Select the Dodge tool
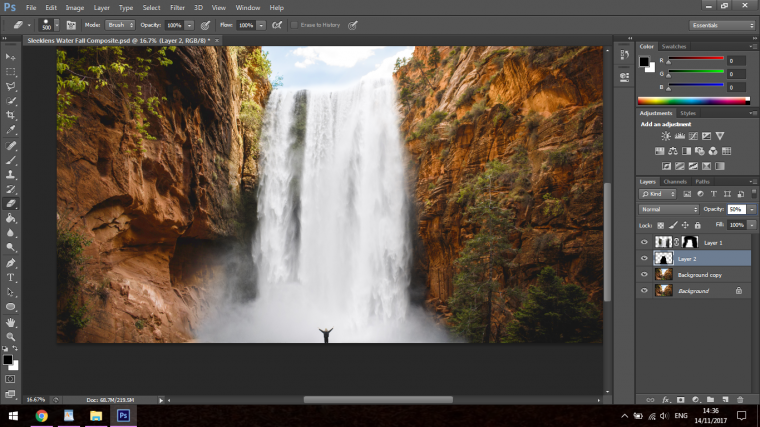 tap(10, 247)
